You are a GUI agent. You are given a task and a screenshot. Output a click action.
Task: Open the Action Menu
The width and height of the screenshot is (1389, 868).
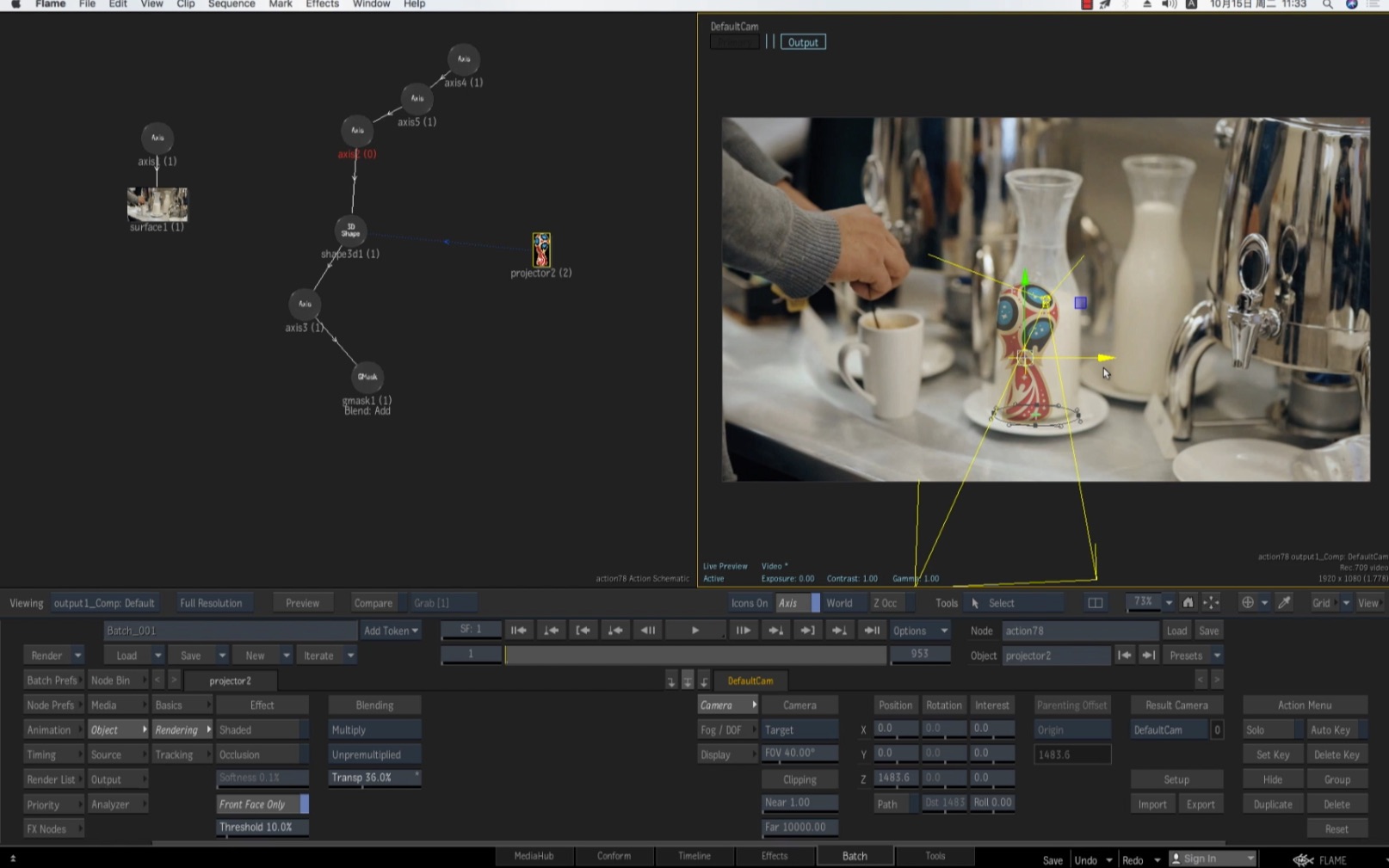1305,704
